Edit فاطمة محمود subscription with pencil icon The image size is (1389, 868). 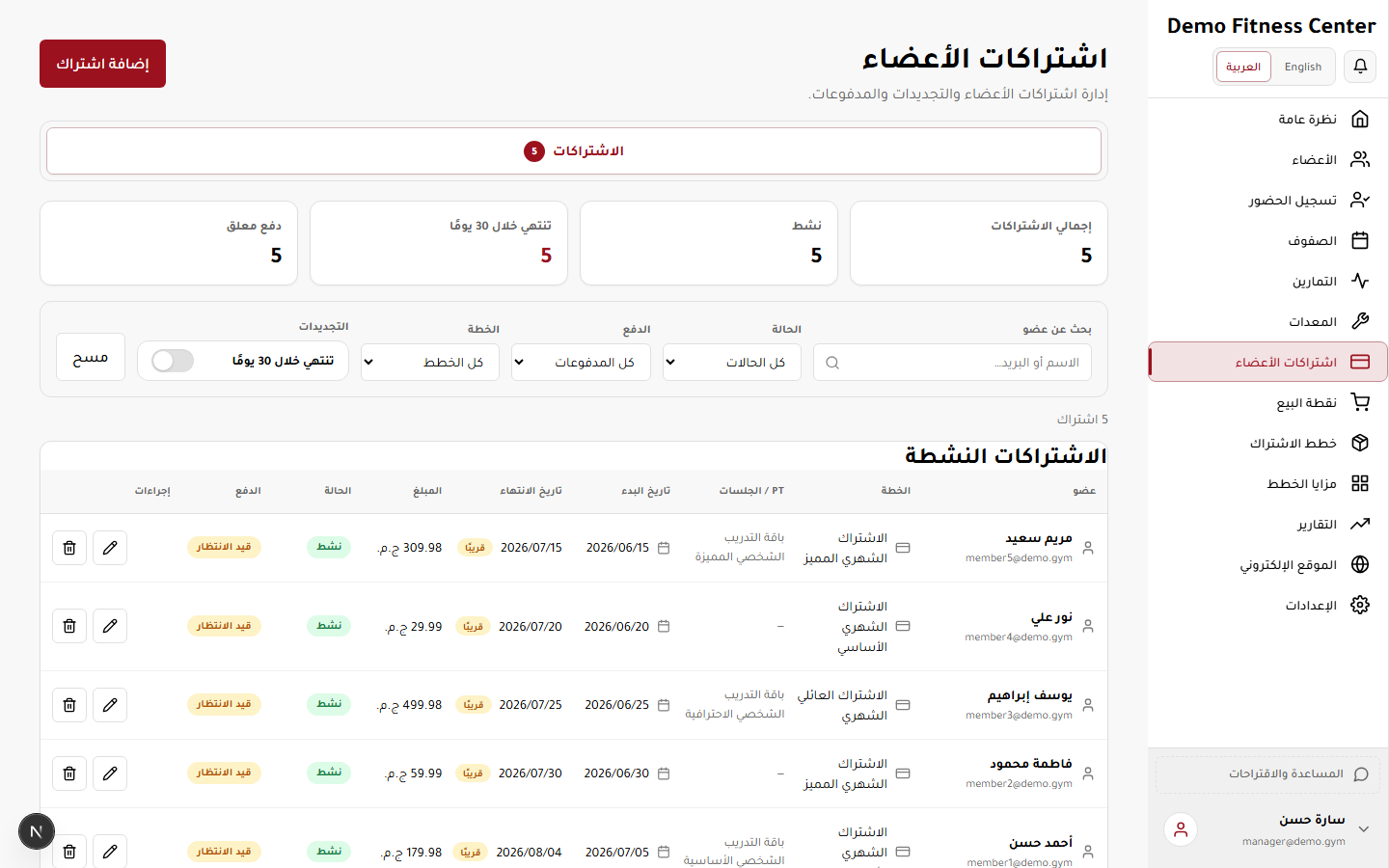110,773
